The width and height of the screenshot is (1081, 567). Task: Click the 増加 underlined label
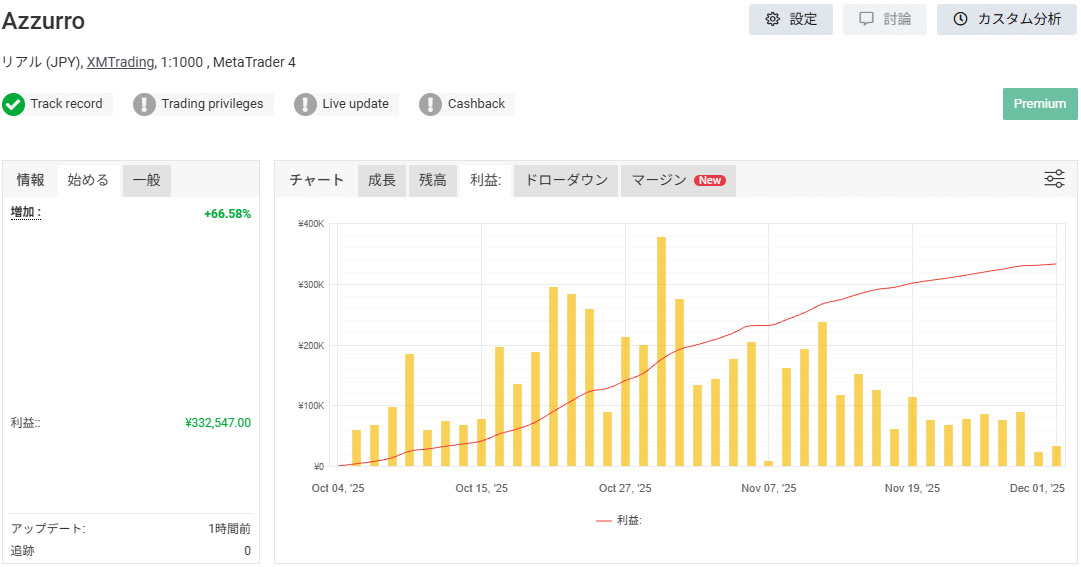tap(26, 212)
